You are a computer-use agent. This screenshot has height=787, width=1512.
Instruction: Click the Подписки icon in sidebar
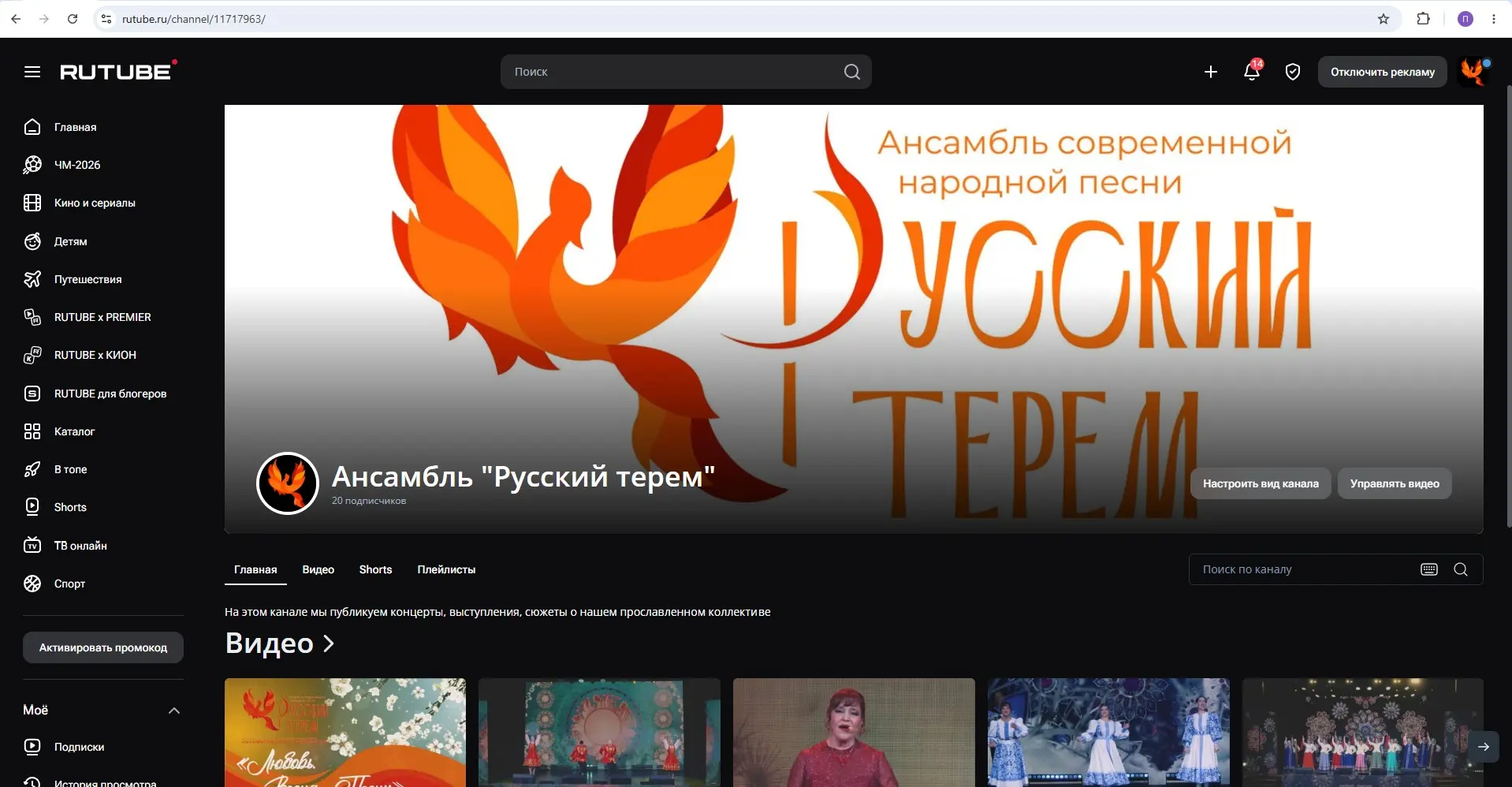32,747
